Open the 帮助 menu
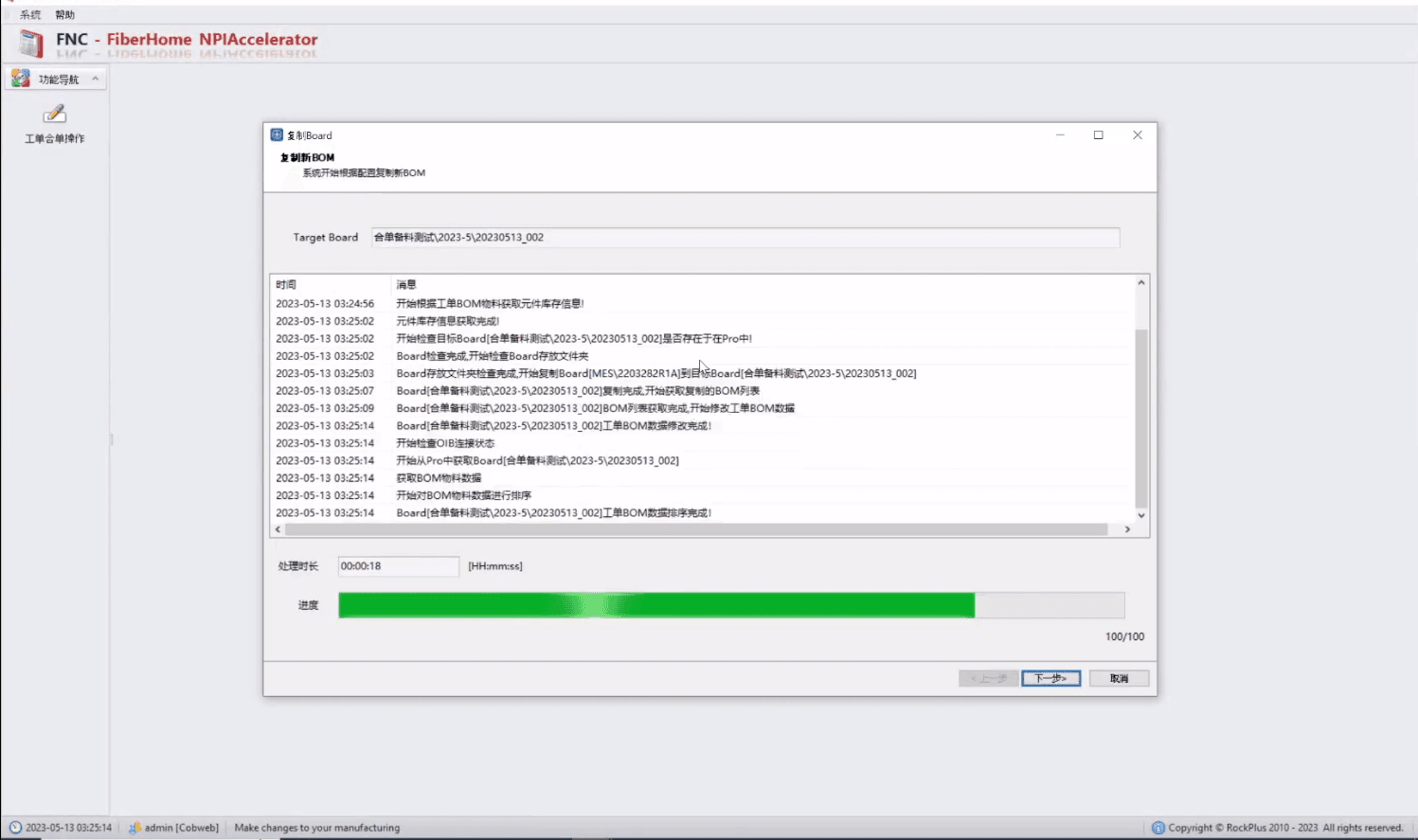 64,15
